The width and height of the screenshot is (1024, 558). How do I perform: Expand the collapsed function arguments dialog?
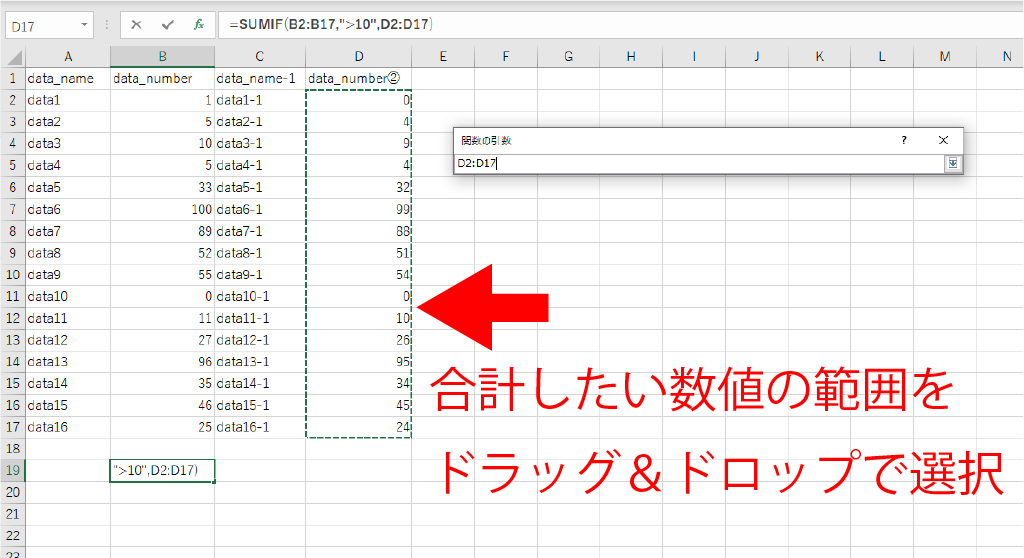coord(953,163)
